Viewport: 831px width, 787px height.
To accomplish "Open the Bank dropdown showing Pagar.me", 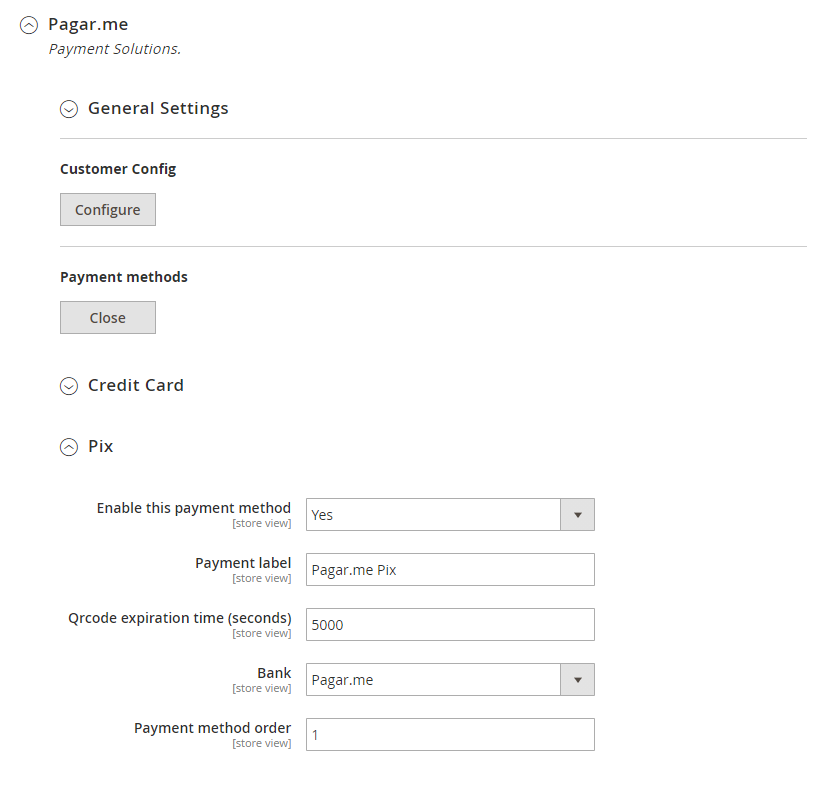I will coord(450,679).
